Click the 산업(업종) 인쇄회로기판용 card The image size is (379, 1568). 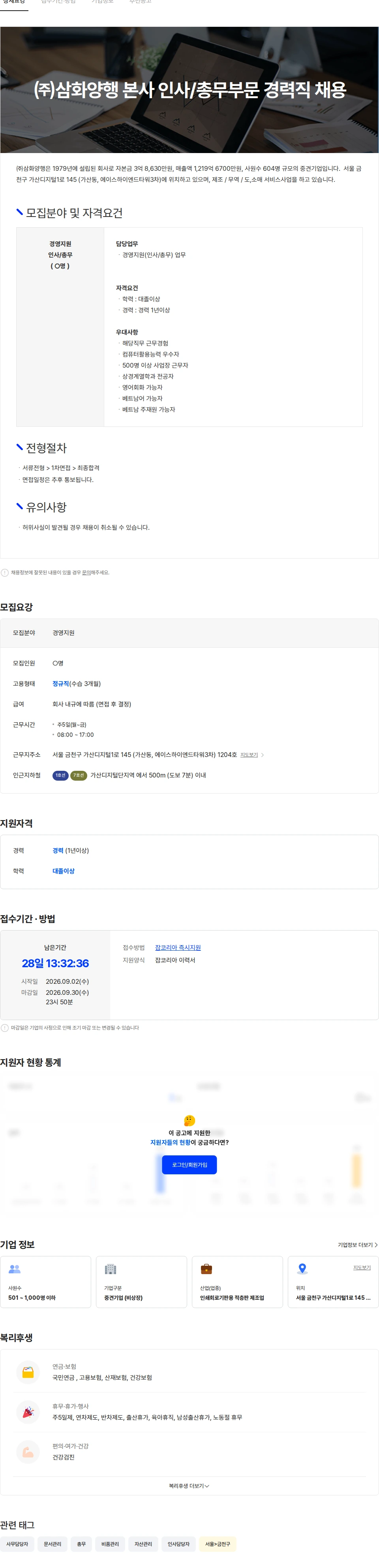click(x=238, y=1281)
